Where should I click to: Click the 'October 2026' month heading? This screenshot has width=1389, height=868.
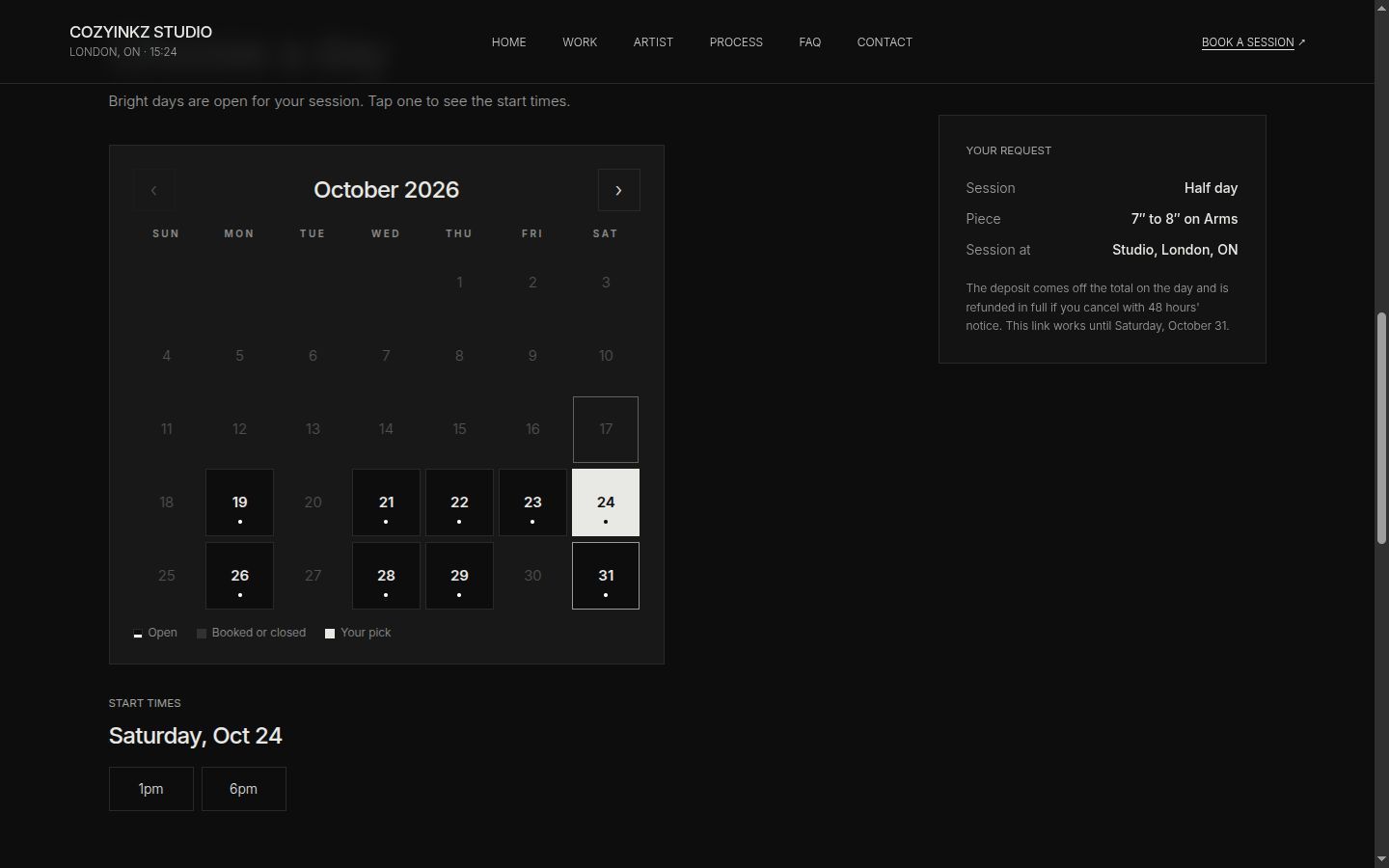click(x=386, y=190)
